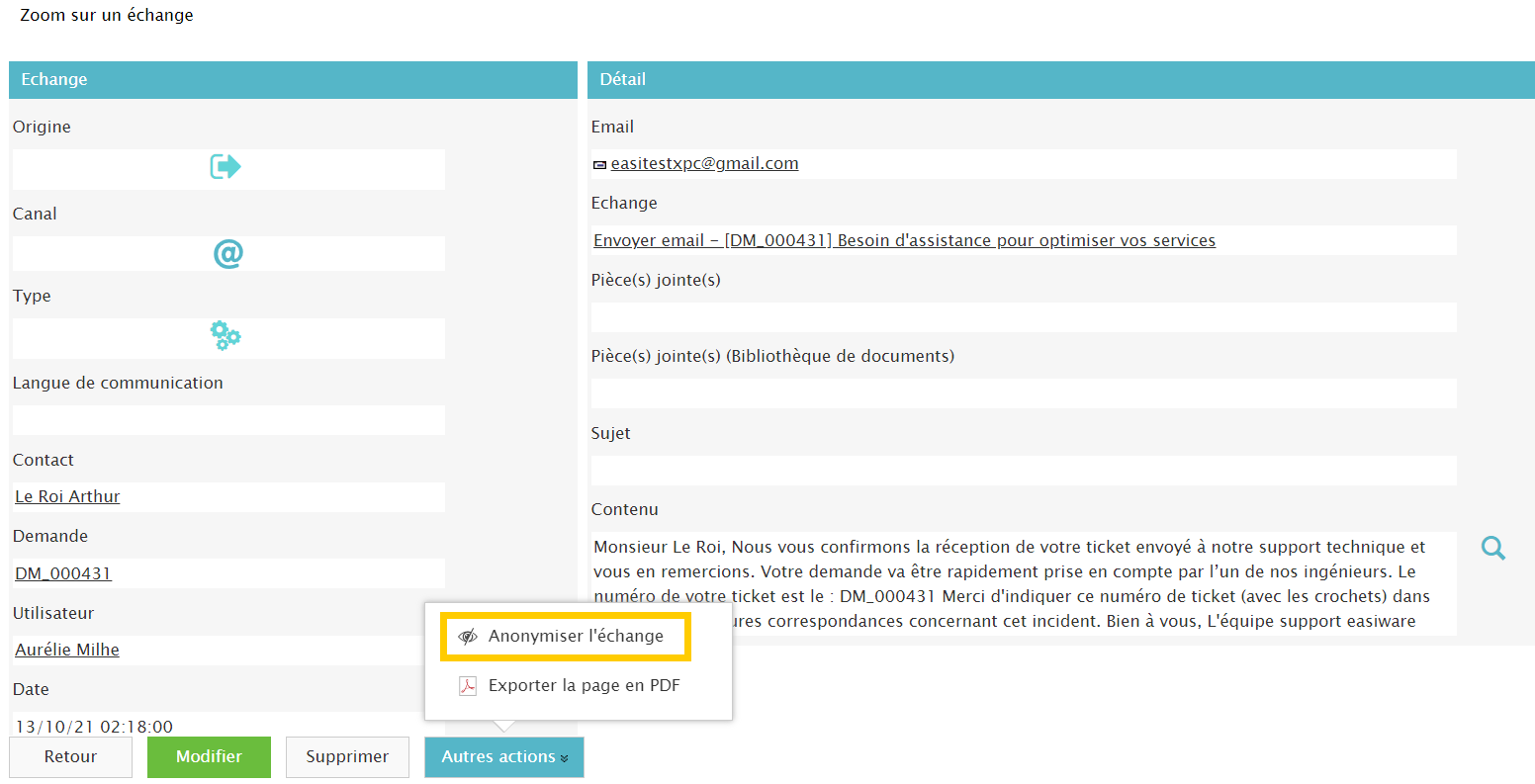The image size is (1535, 784).
Task: Click the gears type icon
Action: pos(226,336)
